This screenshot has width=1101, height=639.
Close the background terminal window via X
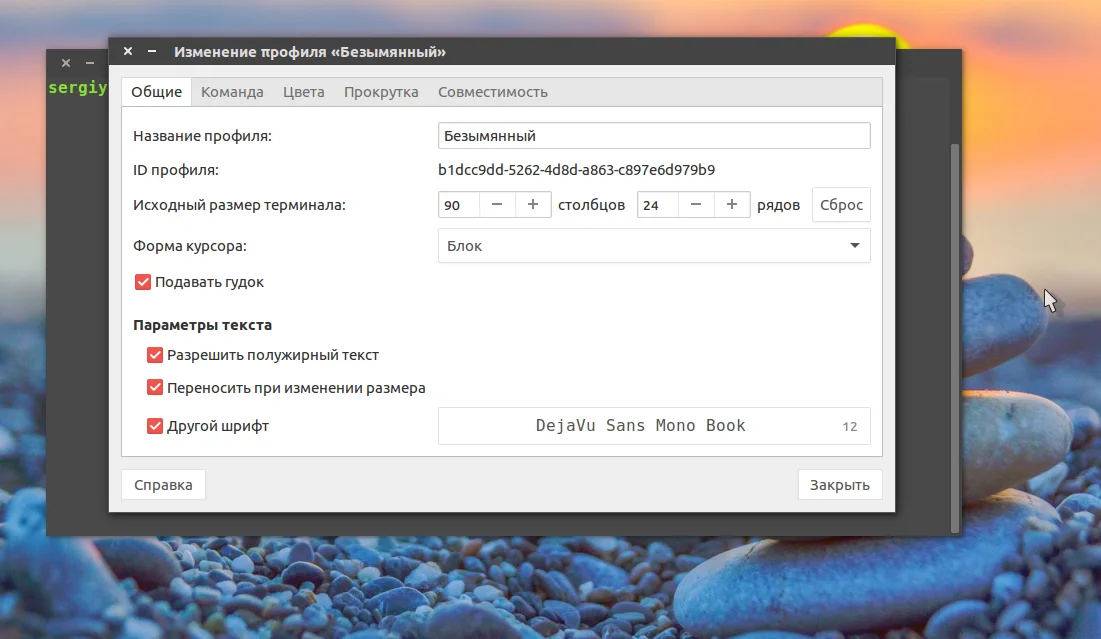click(x=66, y=63)
